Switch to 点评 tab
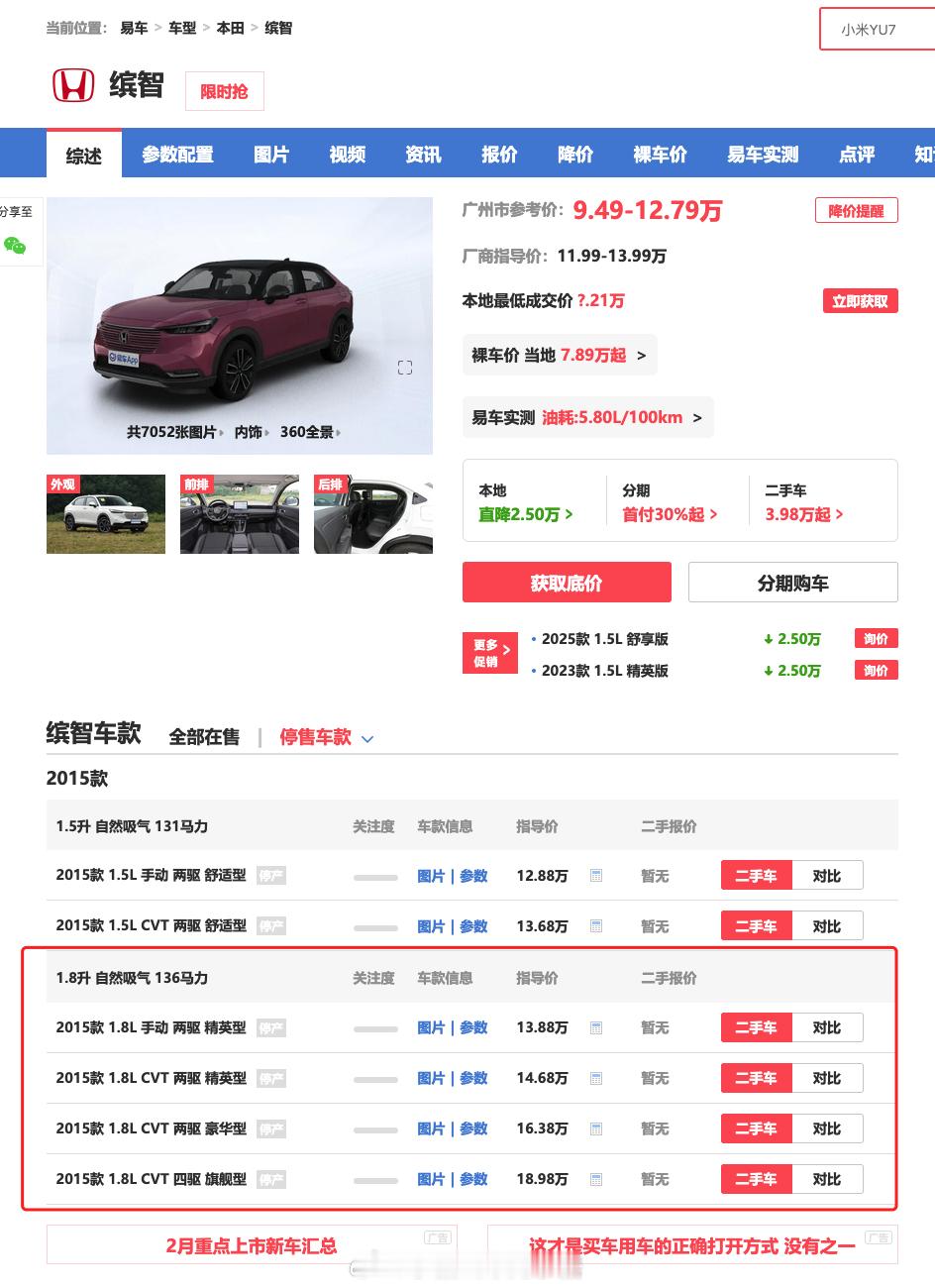 point(857,155)
